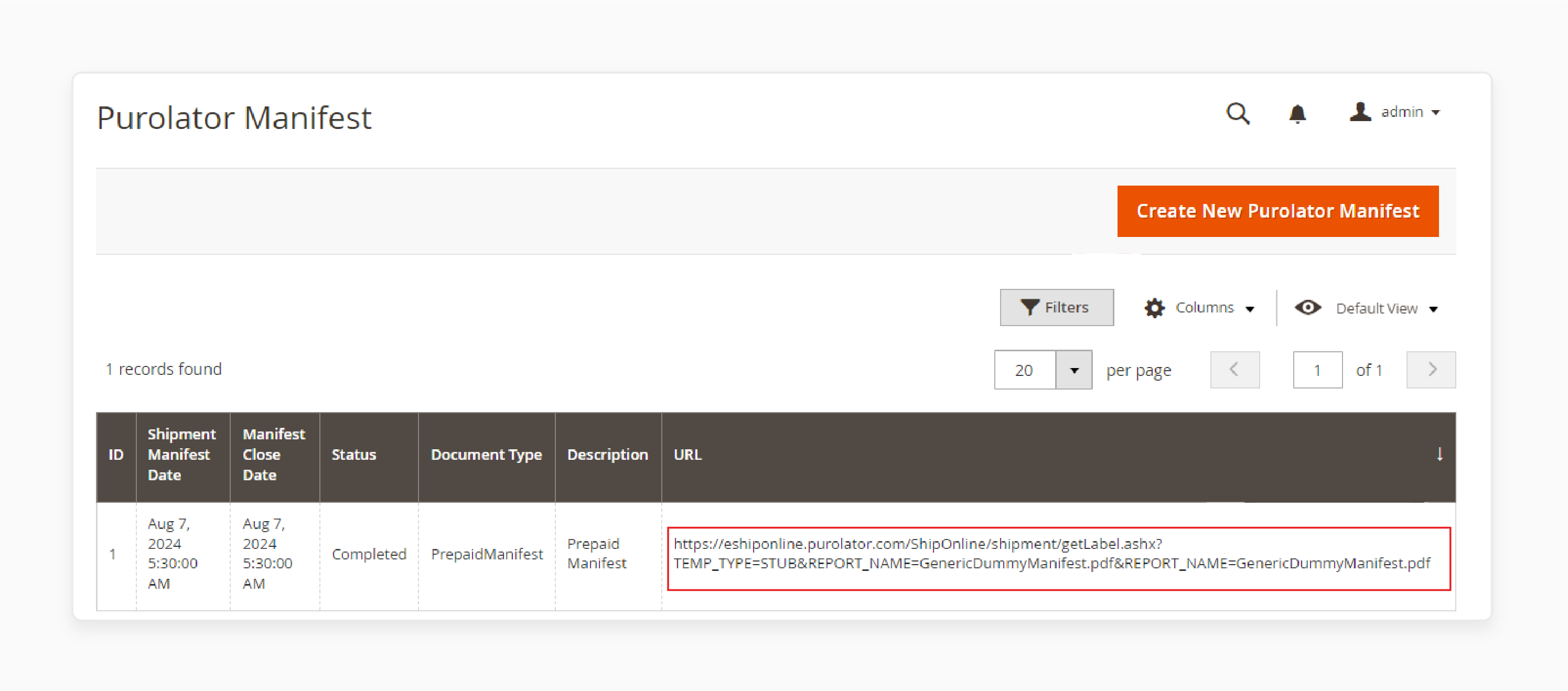This screenshot has height=691, width=1568.
Task: Go to previous page arrow
Action: coord(1234,369)
